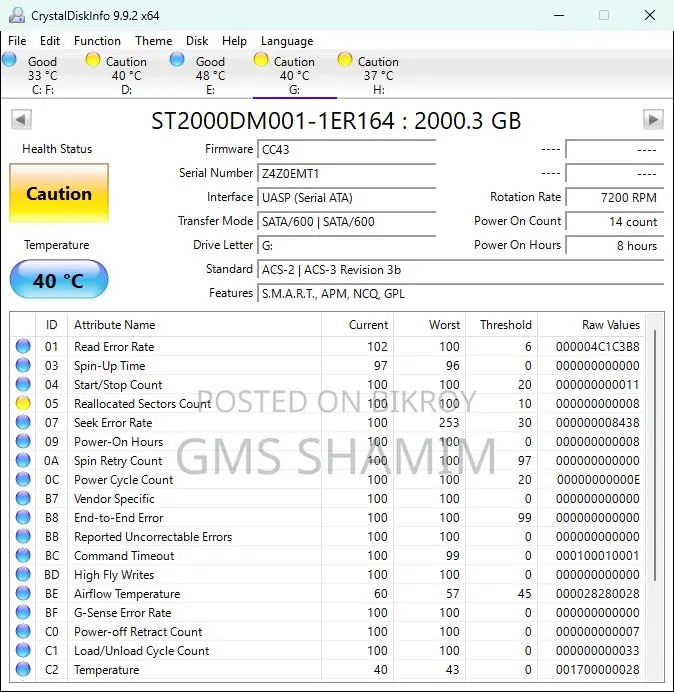Viewport: 674px width, 692px height.
Task: Select the Airflow Temperature raw value 000028280028
Action: click(x=598, y=593)
